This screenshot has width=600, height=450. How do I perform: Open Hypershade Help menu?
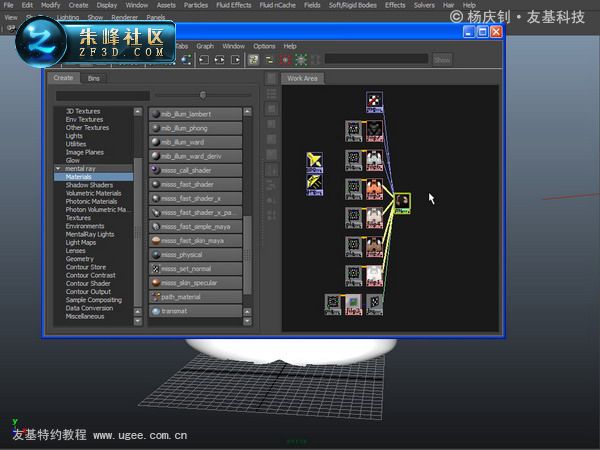click(290, 46)
